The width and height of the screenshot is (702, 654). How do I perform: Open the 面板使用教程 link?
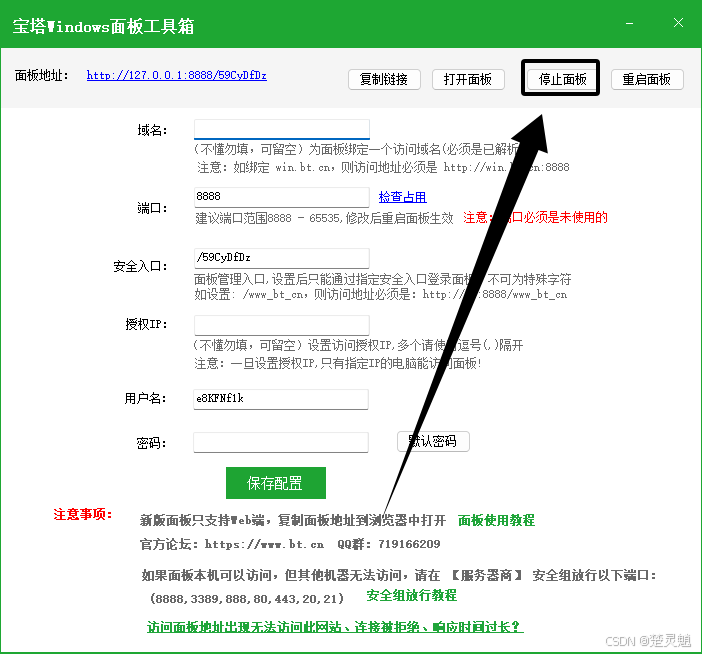click(496, 520)
